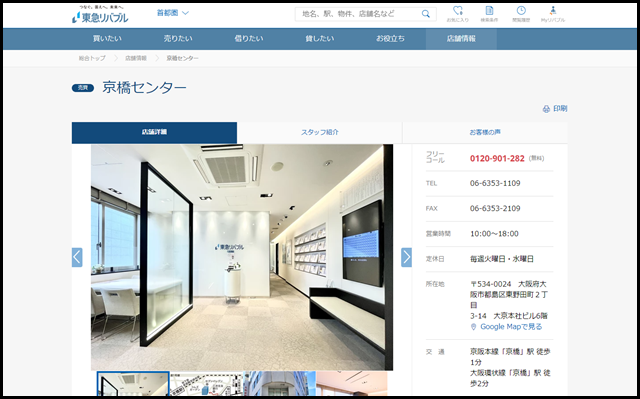This screenshot has width=640, height=399.
Task: Click the 京橋センター breadcrumb text
Action: point(182,58)
